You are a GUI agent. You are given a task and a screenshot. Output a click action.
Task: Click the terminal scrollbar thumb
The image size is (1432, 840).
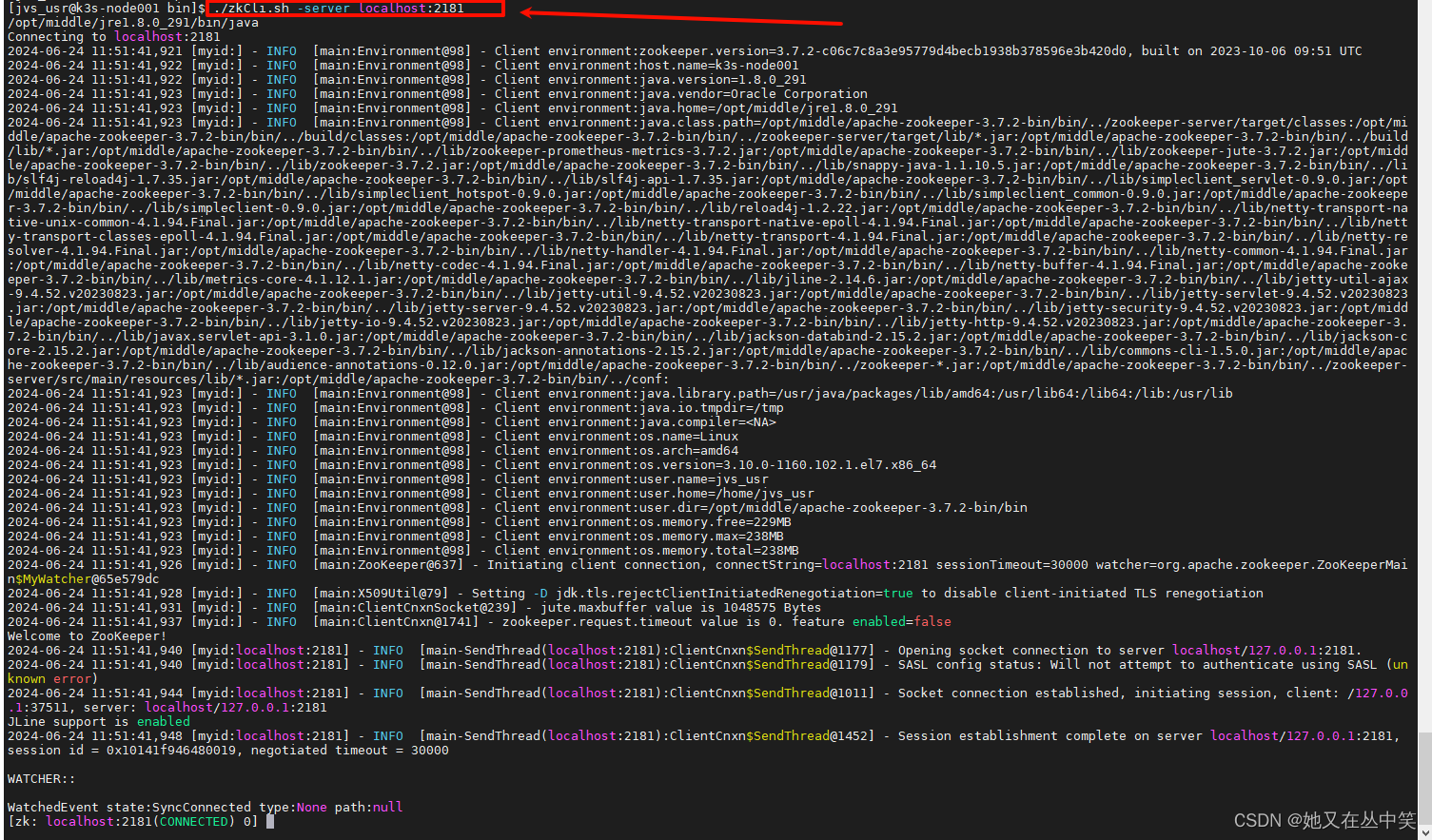tap(1424, 778)
